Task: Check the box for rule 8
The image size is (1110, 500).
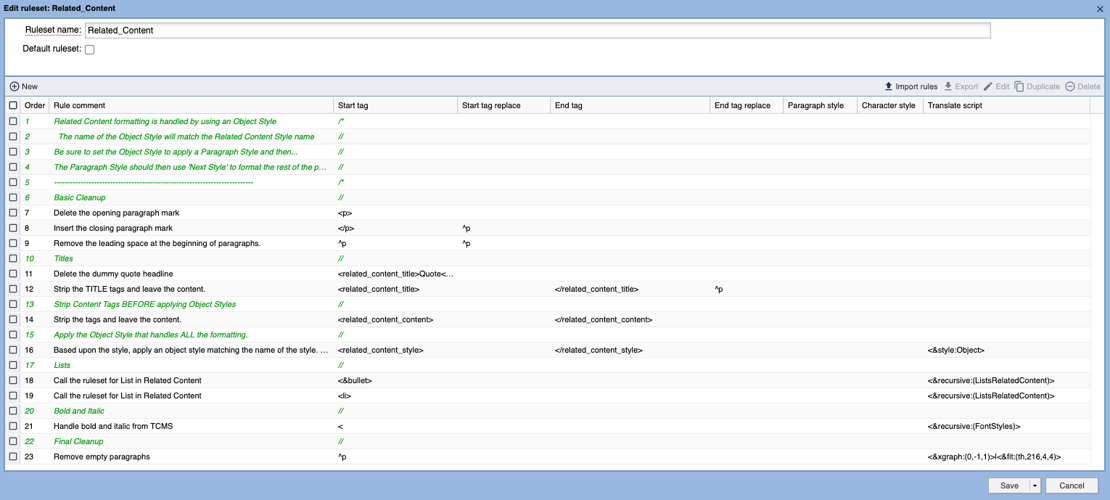Action: click(x=13, y=228)
